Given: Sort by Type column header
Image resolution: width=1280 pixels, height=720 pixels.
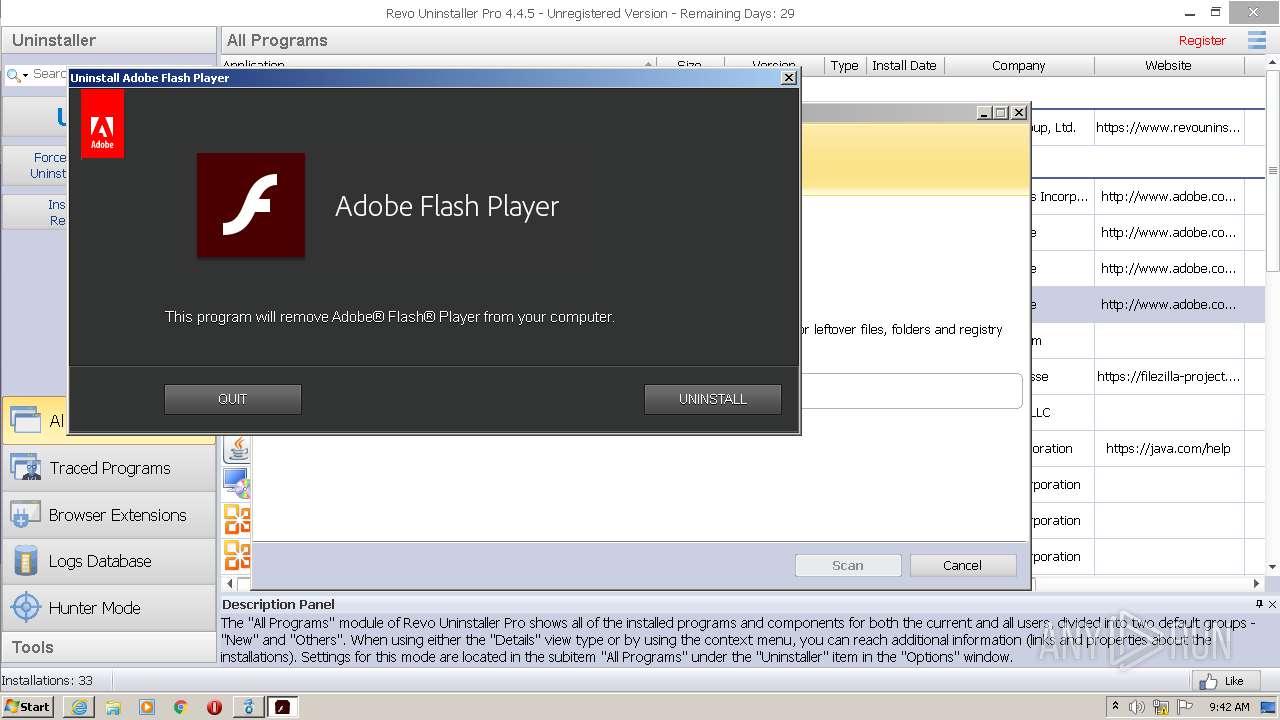Looking at the screenshot, I should 844,66.
